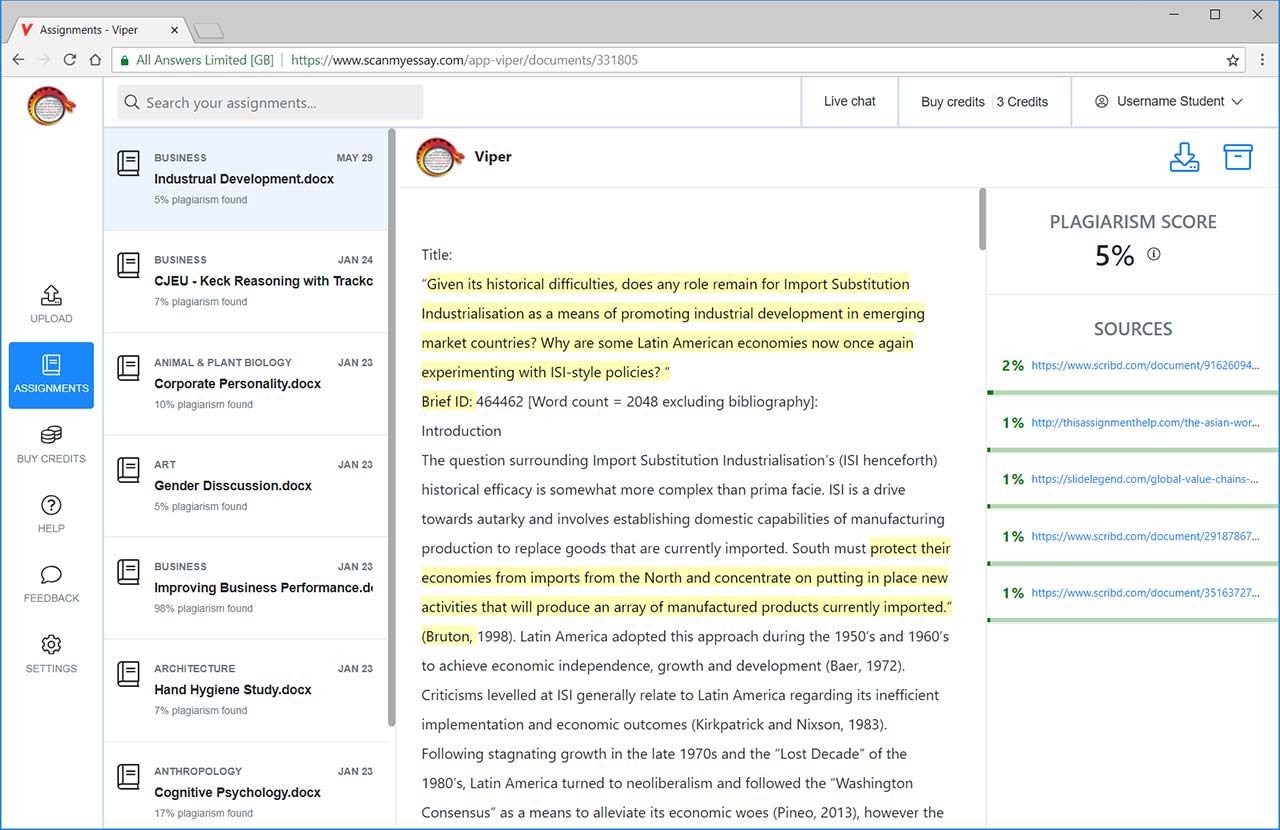Open Help via the question mark icon
1280x830 pixels.
(x=50, y=507)
